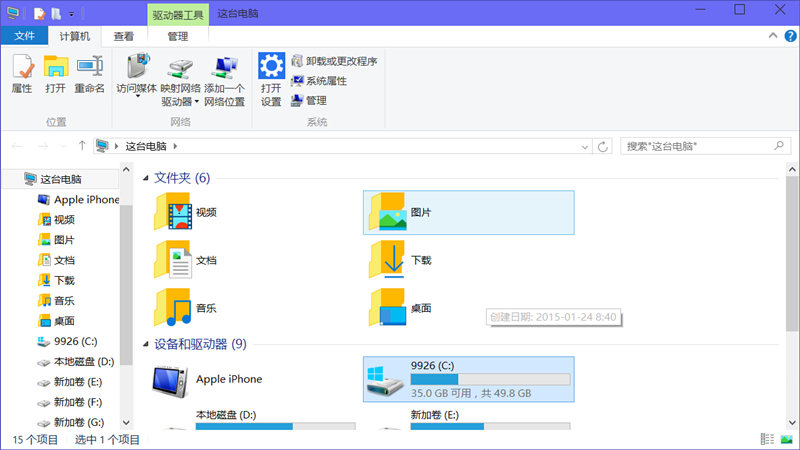This screenshot has height=450, width=800.
Task: Select the 桌面 folder icon in content area
Action: 387,307
